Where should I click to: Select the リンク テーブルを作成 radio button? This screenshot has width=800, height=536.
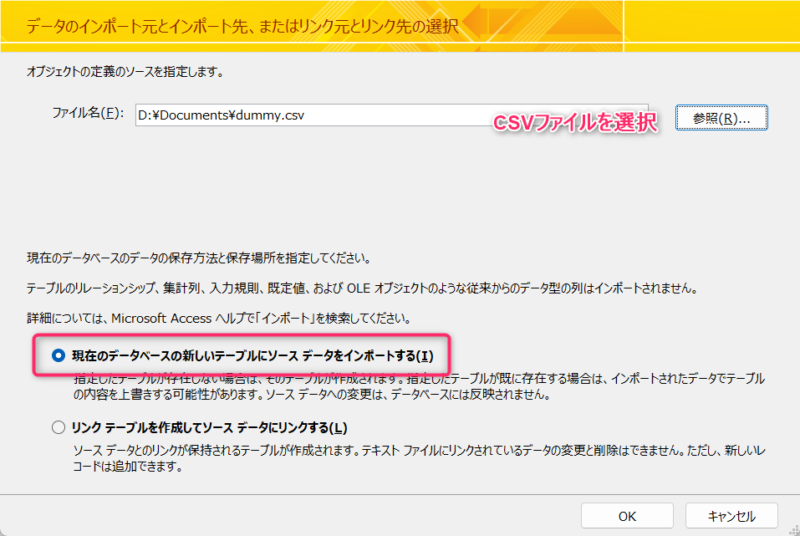click(59, 427)
